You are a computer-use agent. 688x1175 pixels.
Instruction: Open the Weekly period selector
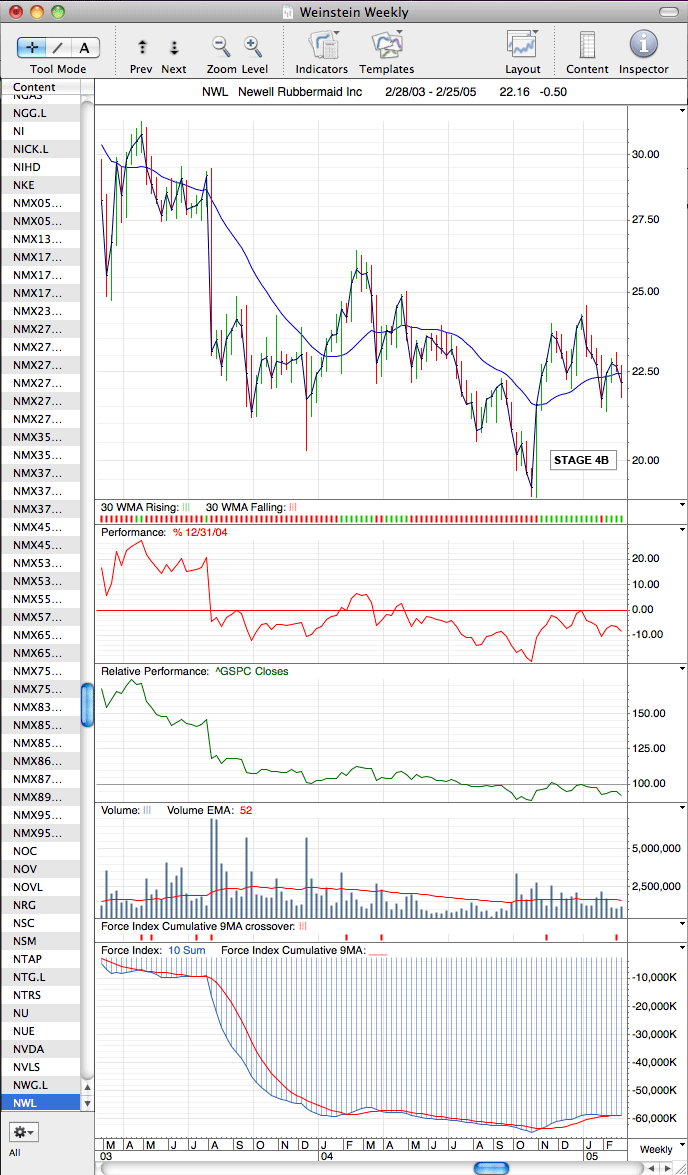click(x=656, y=1149)
